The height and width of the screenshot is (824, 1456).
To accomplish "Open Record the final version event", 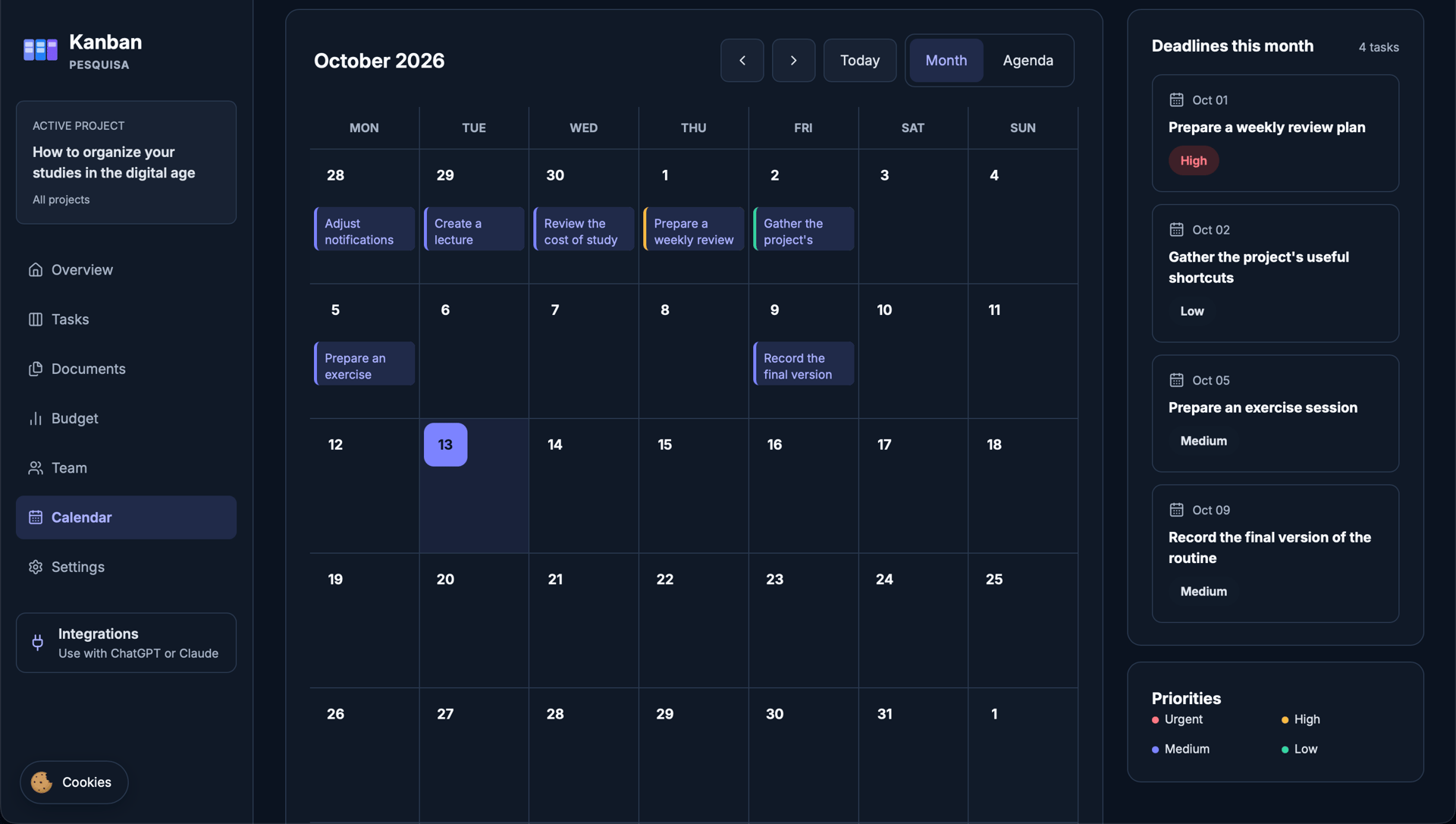I will (803, 363).
